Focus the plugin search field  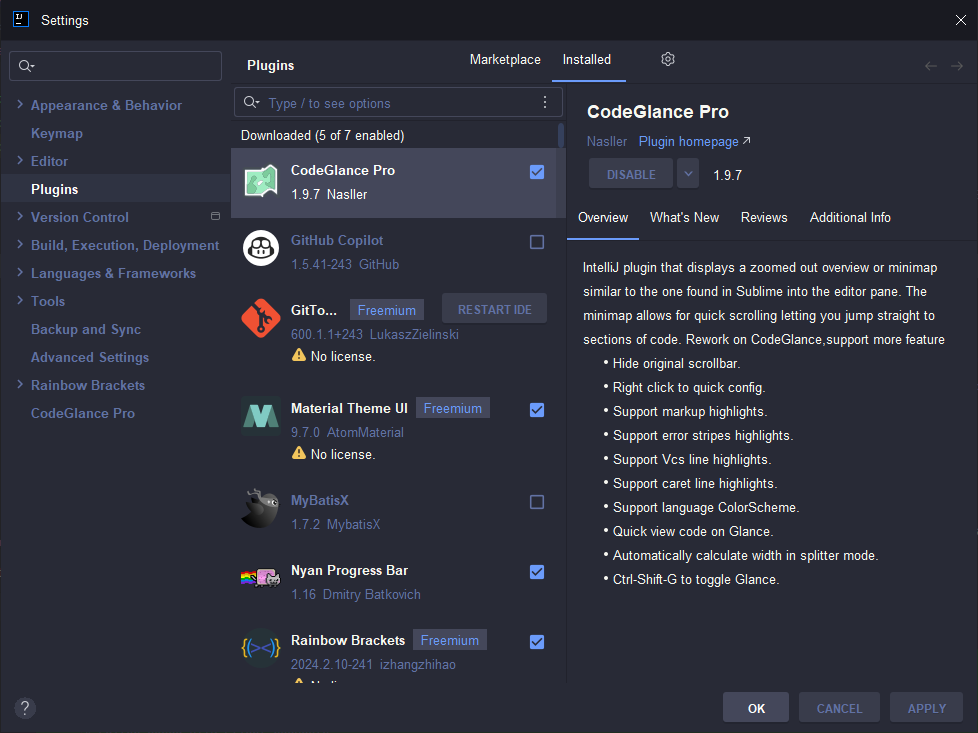pos(398,102)
